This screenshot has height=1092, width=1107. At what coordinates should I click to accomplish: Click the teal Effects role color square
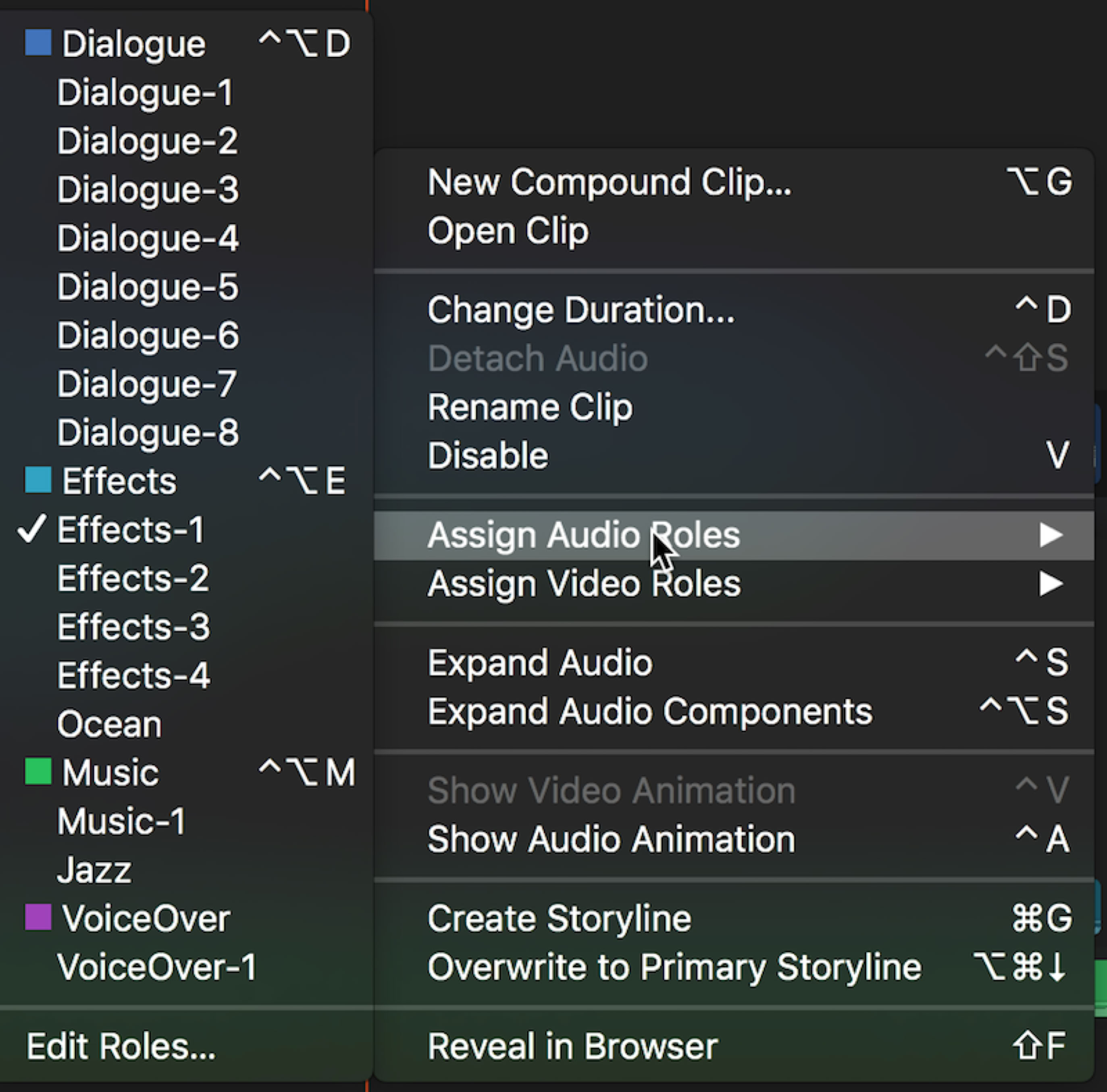point(38,480)
